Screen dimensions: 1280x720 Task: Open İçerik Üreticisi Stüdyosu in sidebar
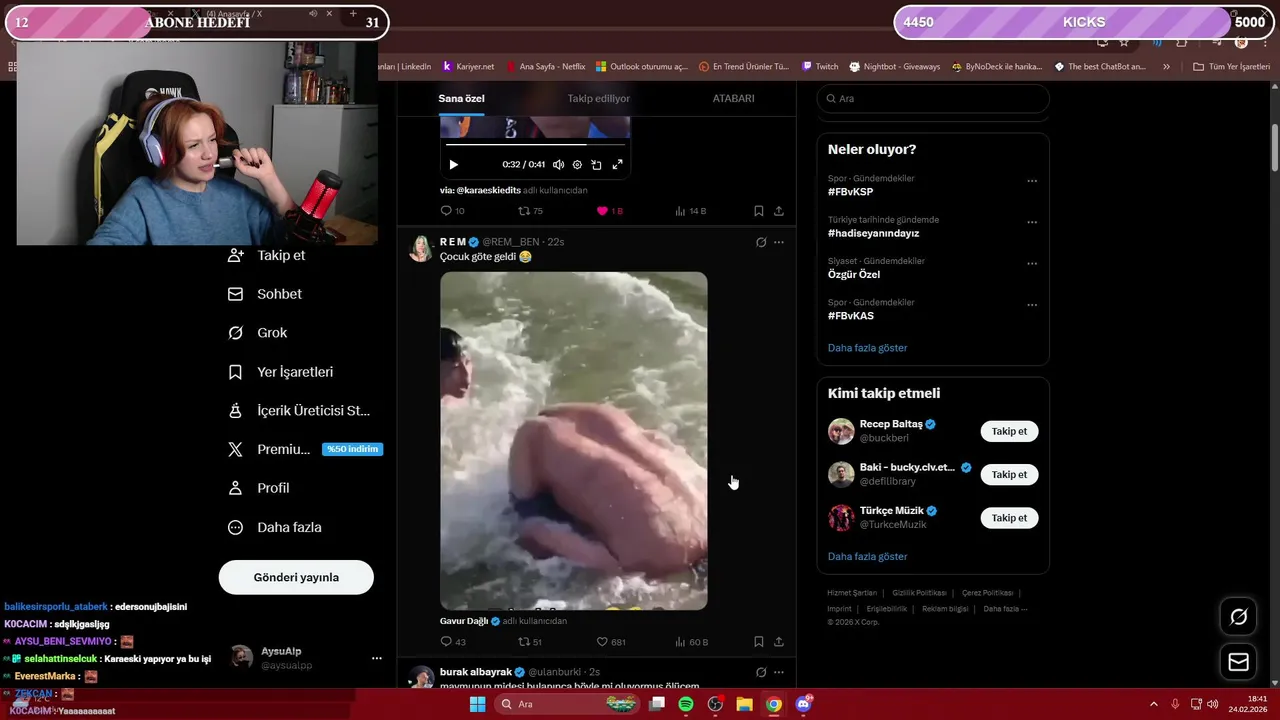(299, 411)
